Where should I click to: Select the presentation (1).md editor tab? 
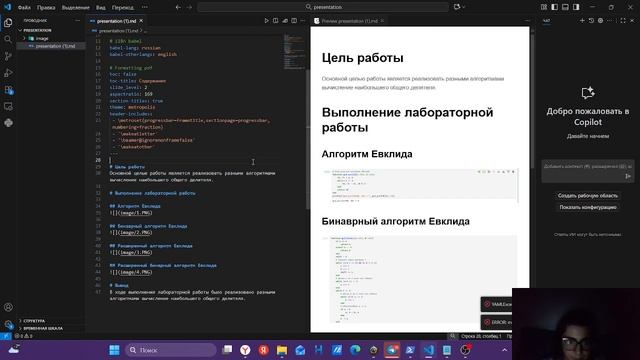(116, 21)
